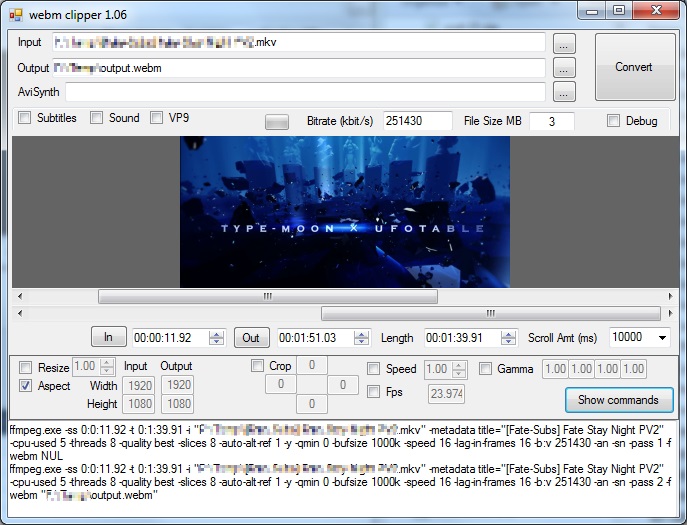Click the Output Height field 1080
Image resolution: width=687 pixels, height=525 pixels.
(178, 404)
